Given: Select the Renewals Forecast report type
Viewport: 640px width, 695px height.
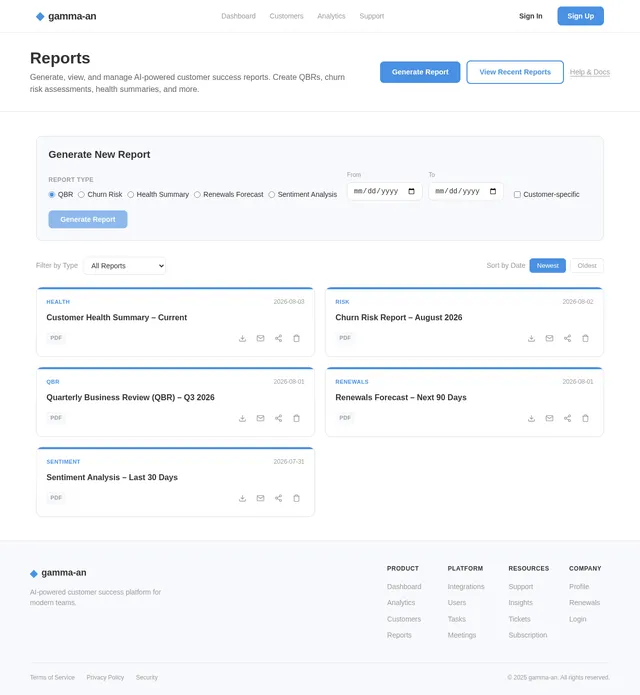Looking at the screenshot, I should tap(197, 195).
